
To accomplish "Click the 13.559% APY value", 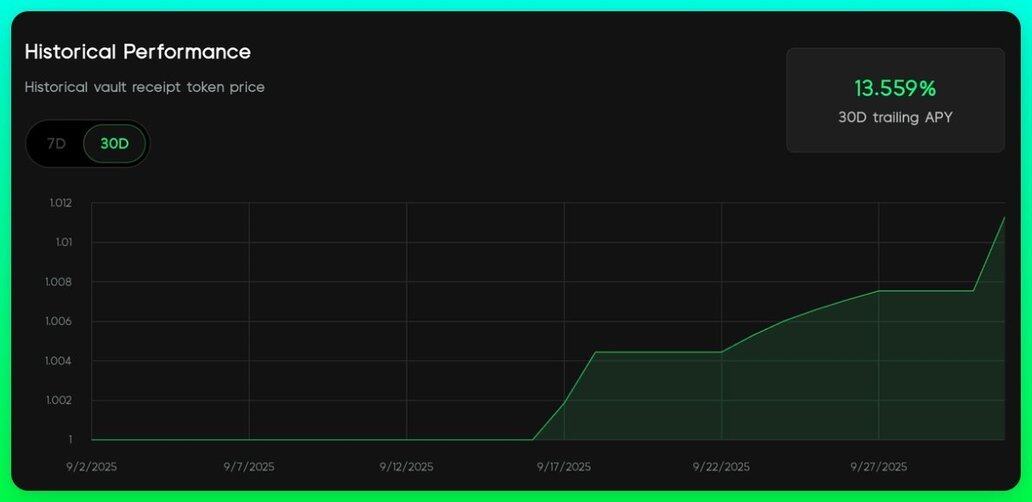I will click(895, 88).
